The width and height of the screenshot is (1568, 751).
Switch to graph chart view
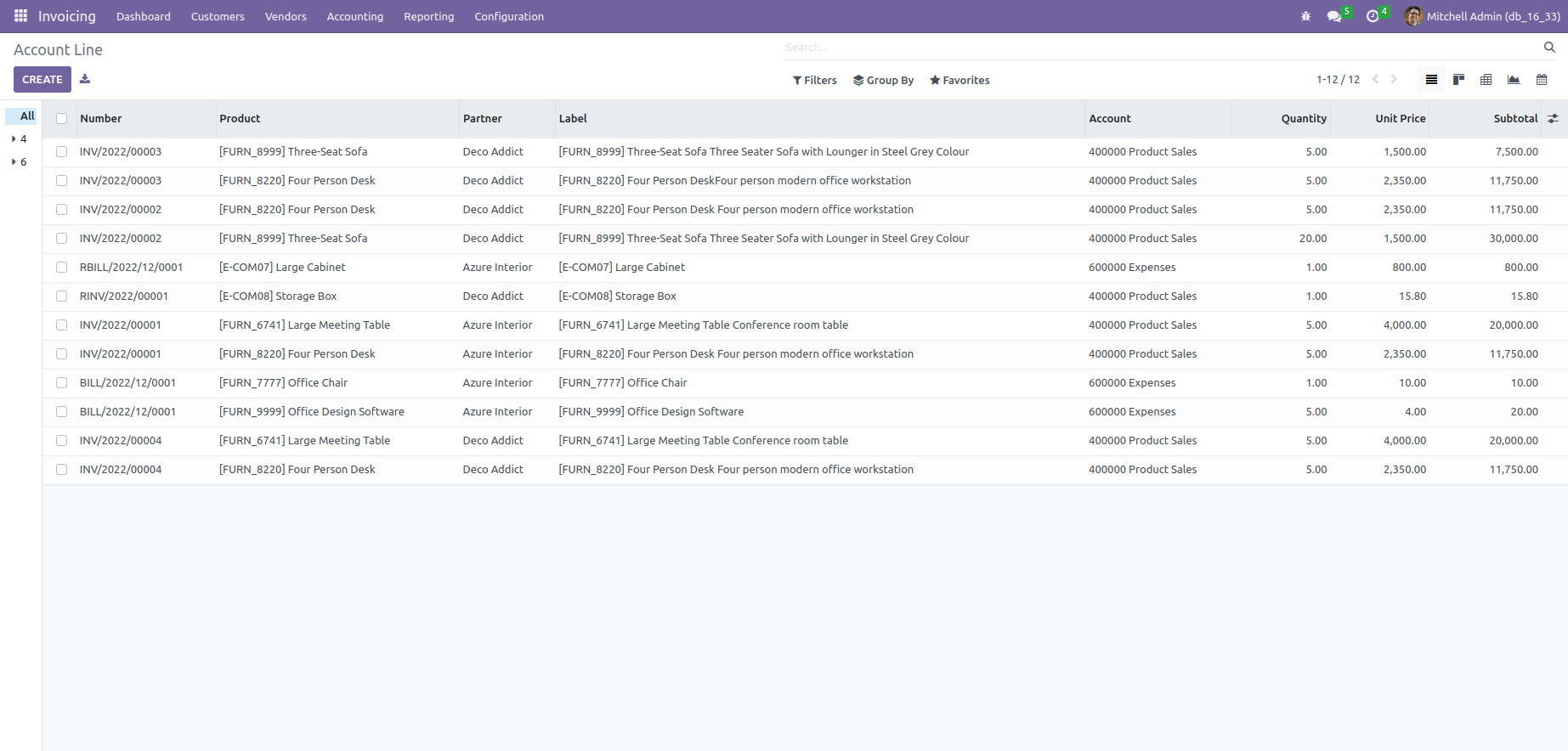1514,80
